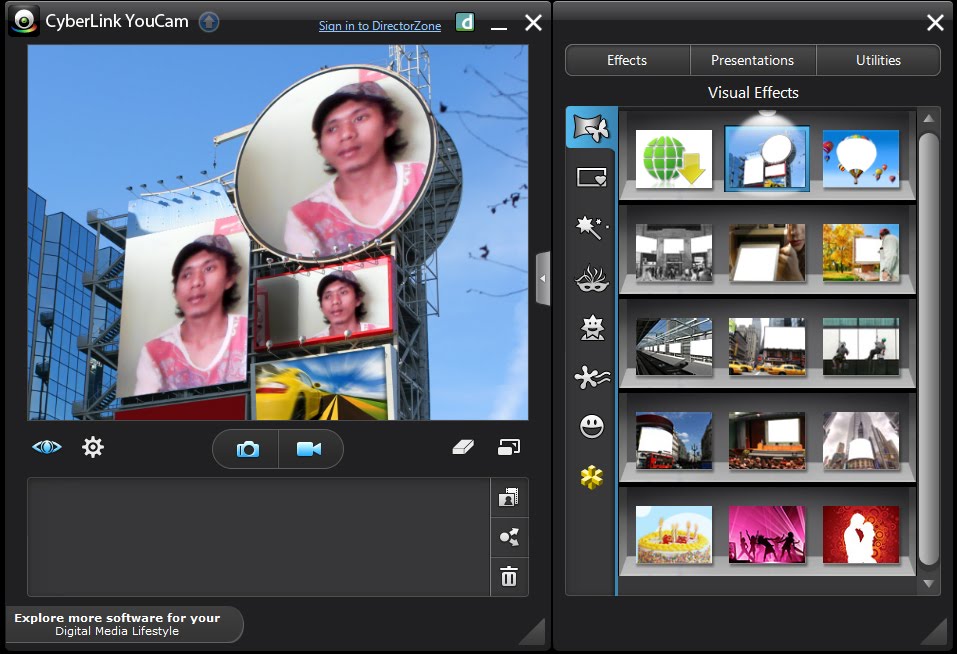
Task: Click the Visual Effects scrollbar thumb
Action: click(x=928, y=348)
